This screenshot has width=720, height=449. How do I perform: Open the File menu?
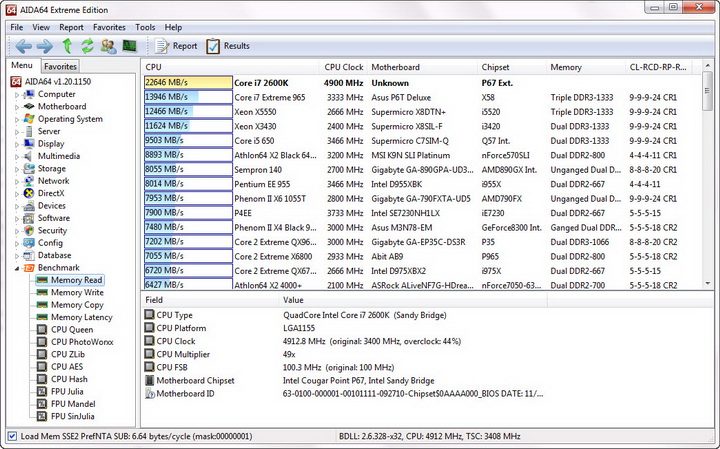(x=17, y=27)
